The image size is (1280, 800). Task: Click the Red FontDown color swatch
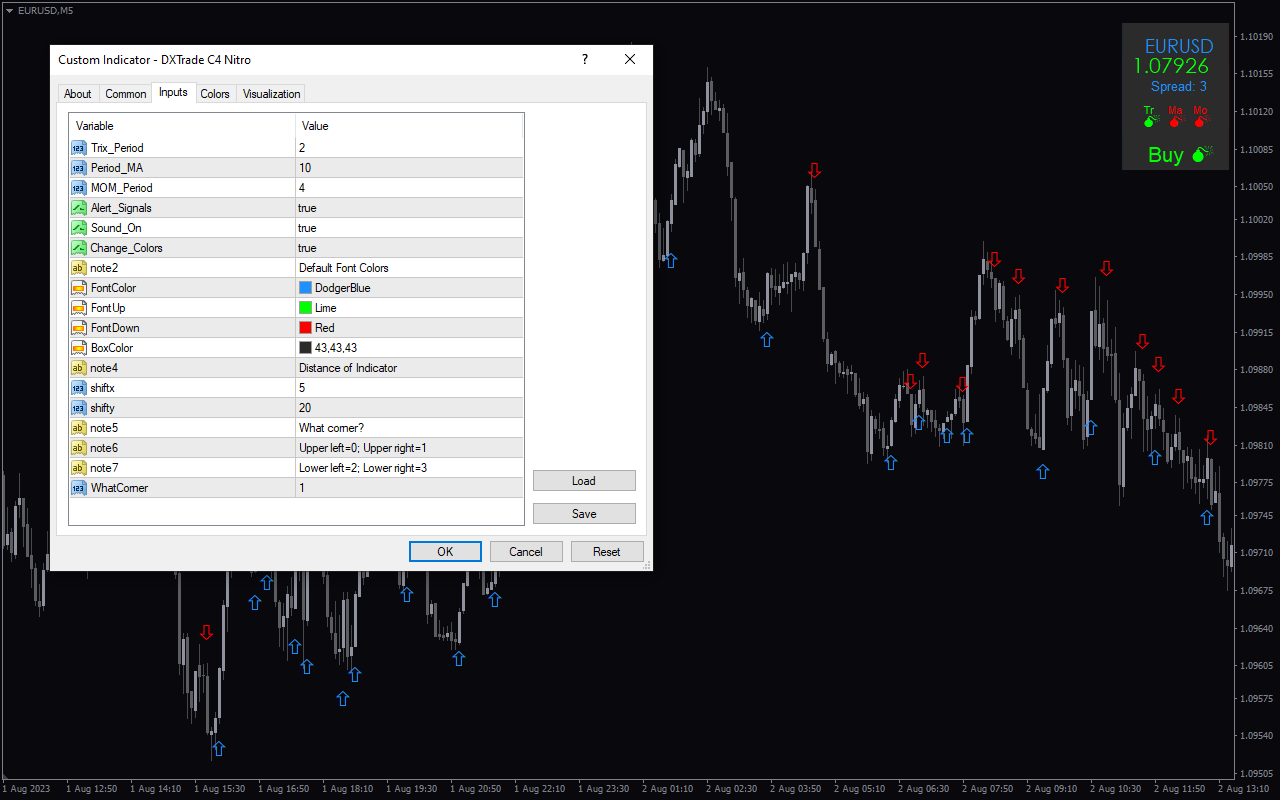(x=306, y=328)
